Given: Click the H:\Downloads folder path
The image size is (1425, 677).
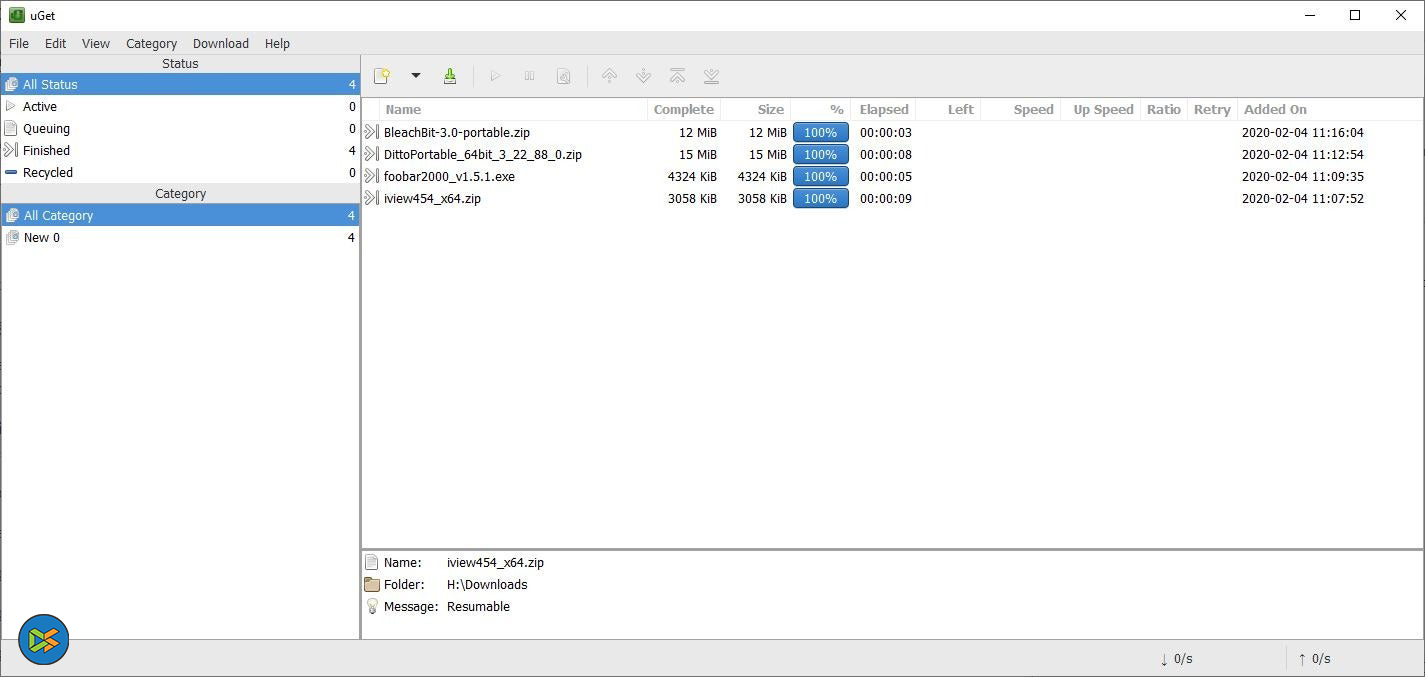Looking at the screenshot, I should 487,584.
